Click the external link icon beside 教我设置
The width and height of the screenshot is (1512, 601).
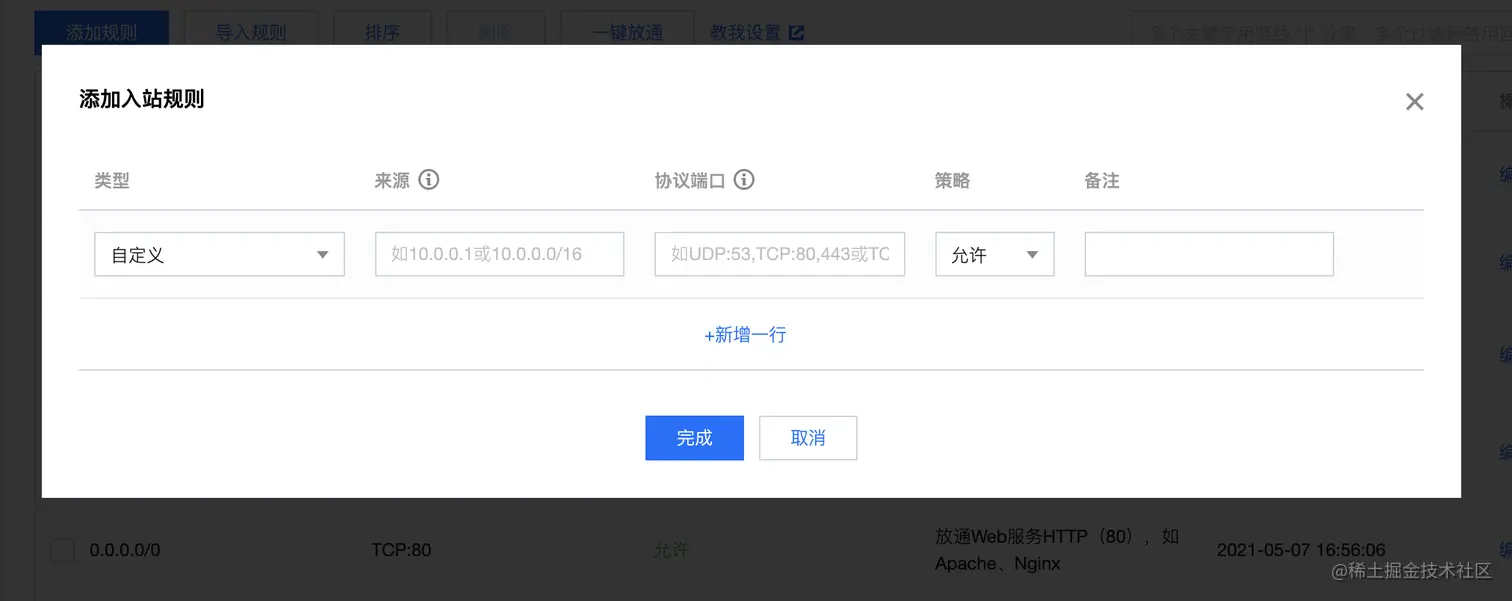(797, 32)
